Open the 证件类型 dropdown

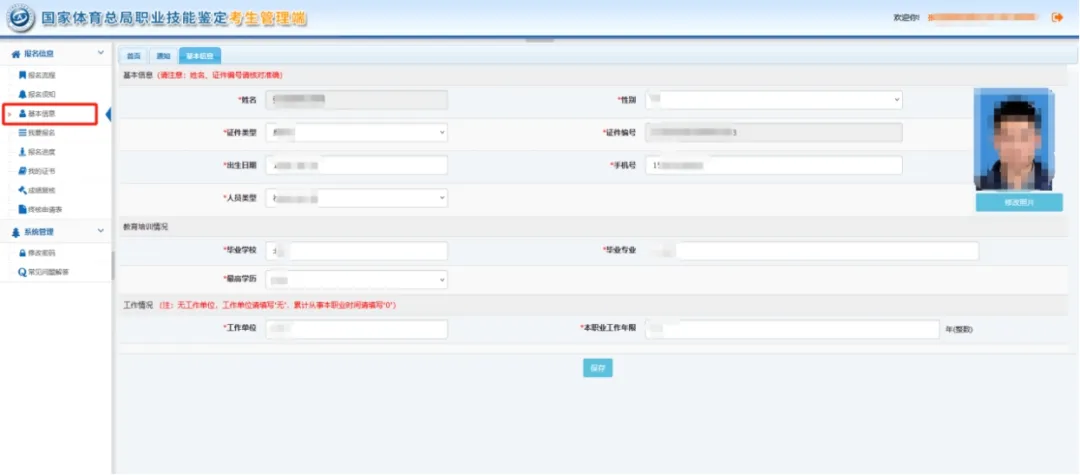coord(357,132)
